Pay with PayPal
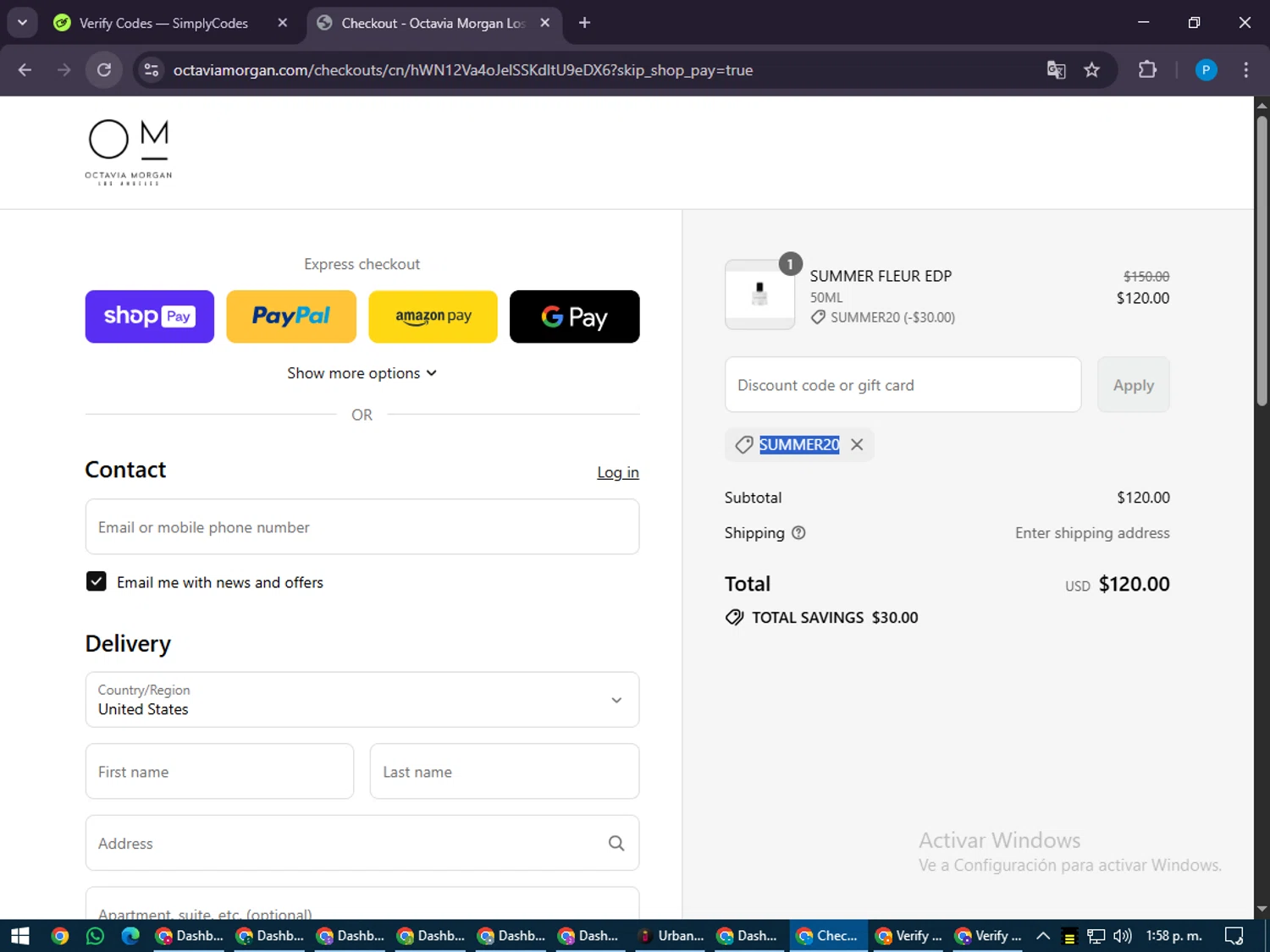Image resolution: width=1270 pixels, height=952 pixels. (291, 316)
